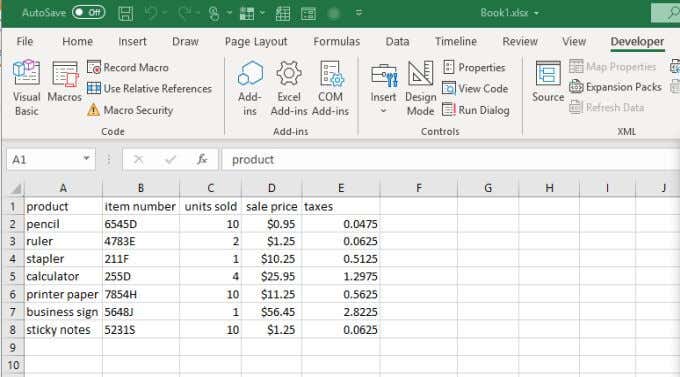Select cell containing 'sticky notes'
This screenshot has height=377, width=680.
pos(63,330)
